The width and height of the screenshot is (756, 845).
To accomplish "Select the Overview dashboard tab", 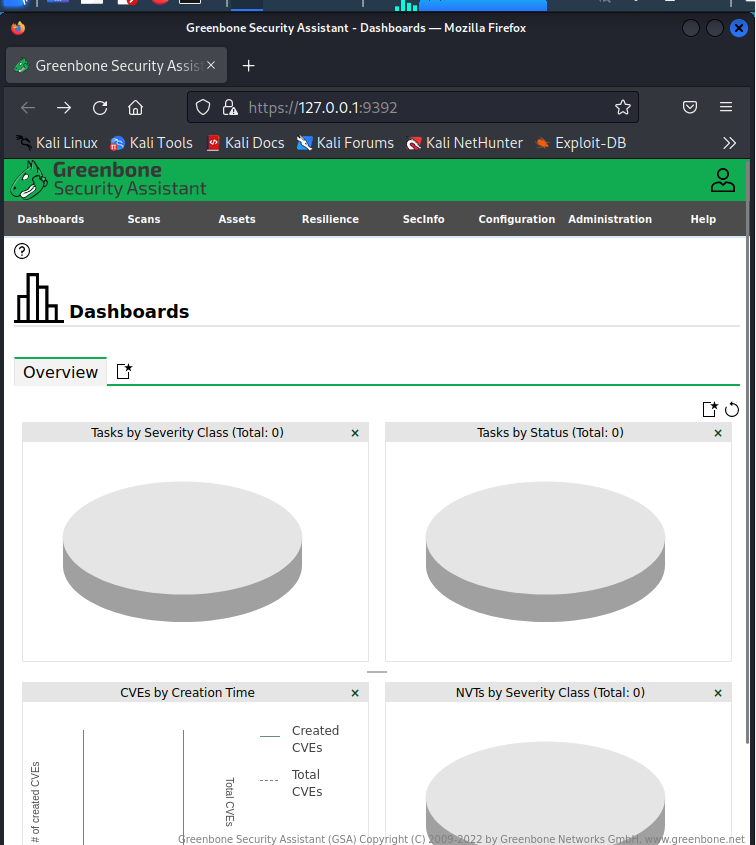I will (x=60, y=372).
